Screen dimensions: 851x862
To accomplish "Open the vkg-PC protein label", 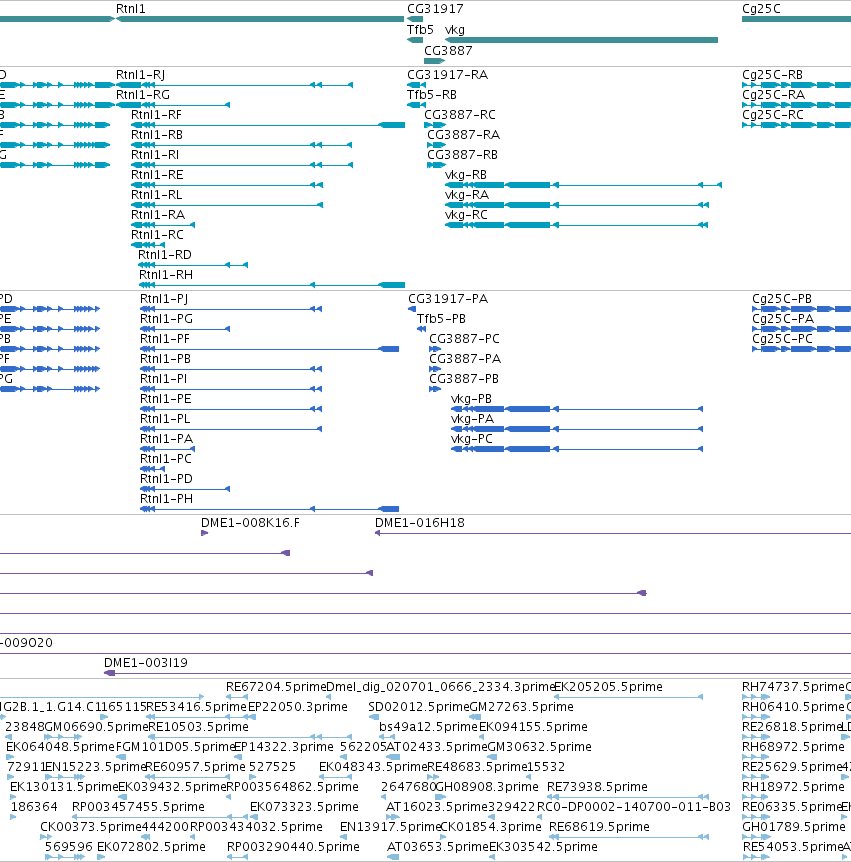I will [472, 439].
